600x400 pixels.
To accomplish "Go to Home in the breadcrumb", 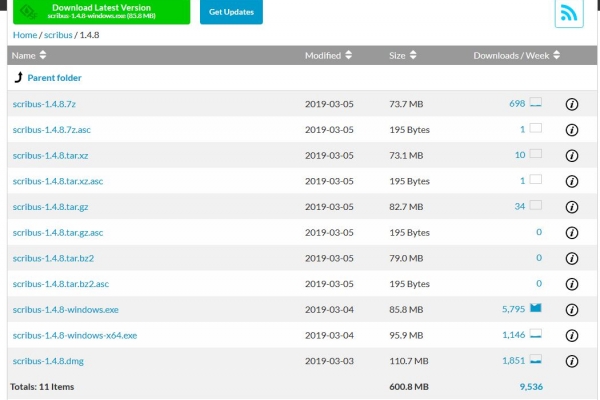I will point(25,35).
